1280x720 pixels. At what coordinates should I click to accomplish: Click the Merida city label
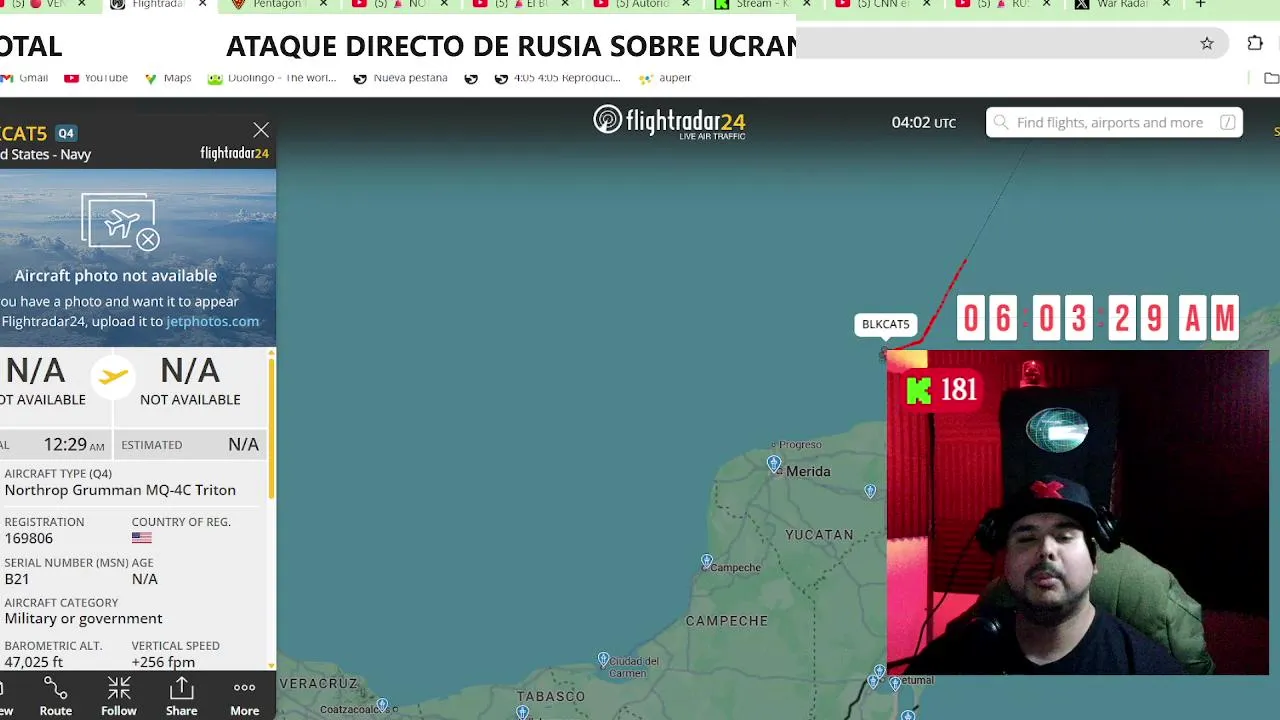tap(808, 471)
